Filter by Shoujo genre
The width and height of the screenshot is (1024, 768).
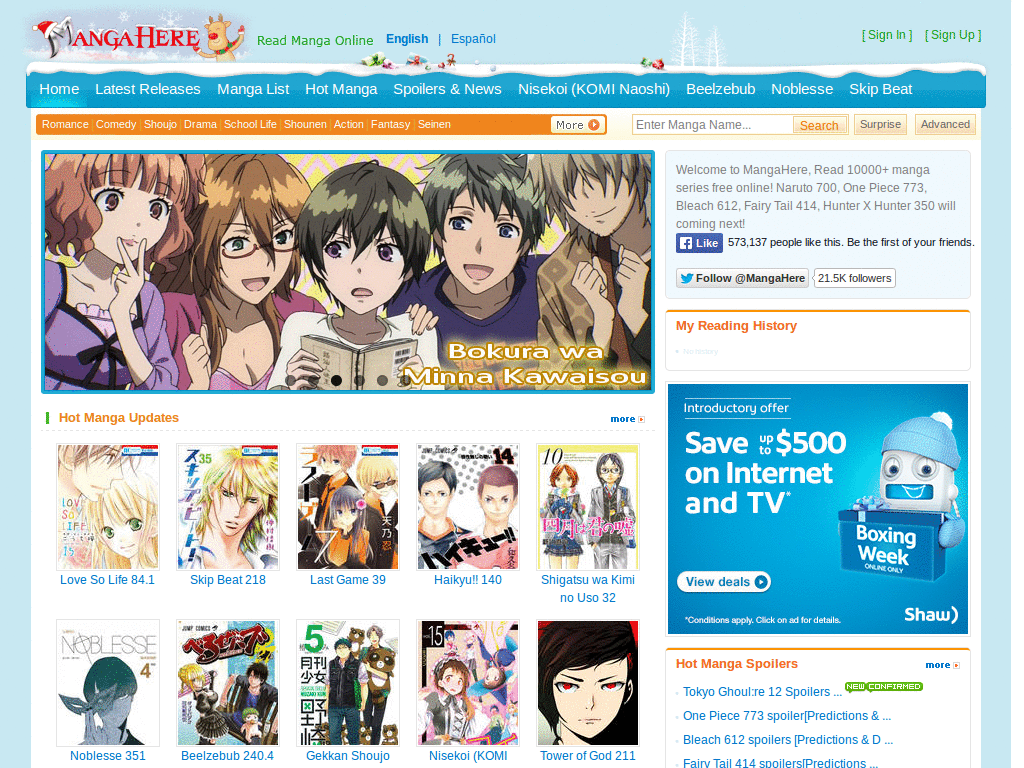pyautogui.click(x=160, y=125)
